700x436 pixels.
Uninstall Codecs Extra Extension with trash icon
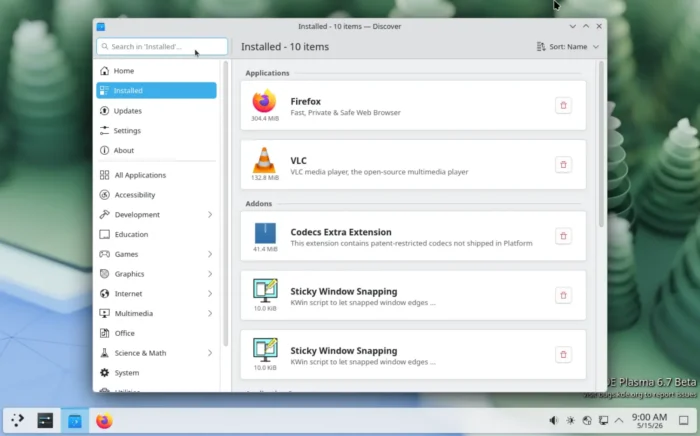point(563,236)
